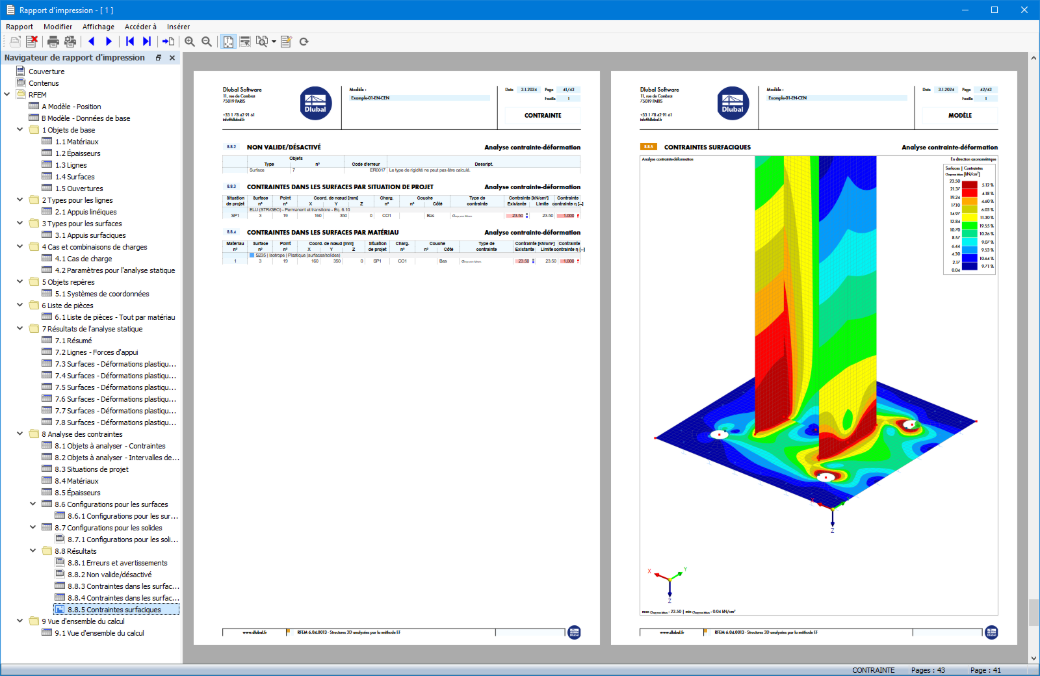The image size is (1040, 676).
Task: Select 1.1 Matériaux tree item
Action: coord(77,141)
